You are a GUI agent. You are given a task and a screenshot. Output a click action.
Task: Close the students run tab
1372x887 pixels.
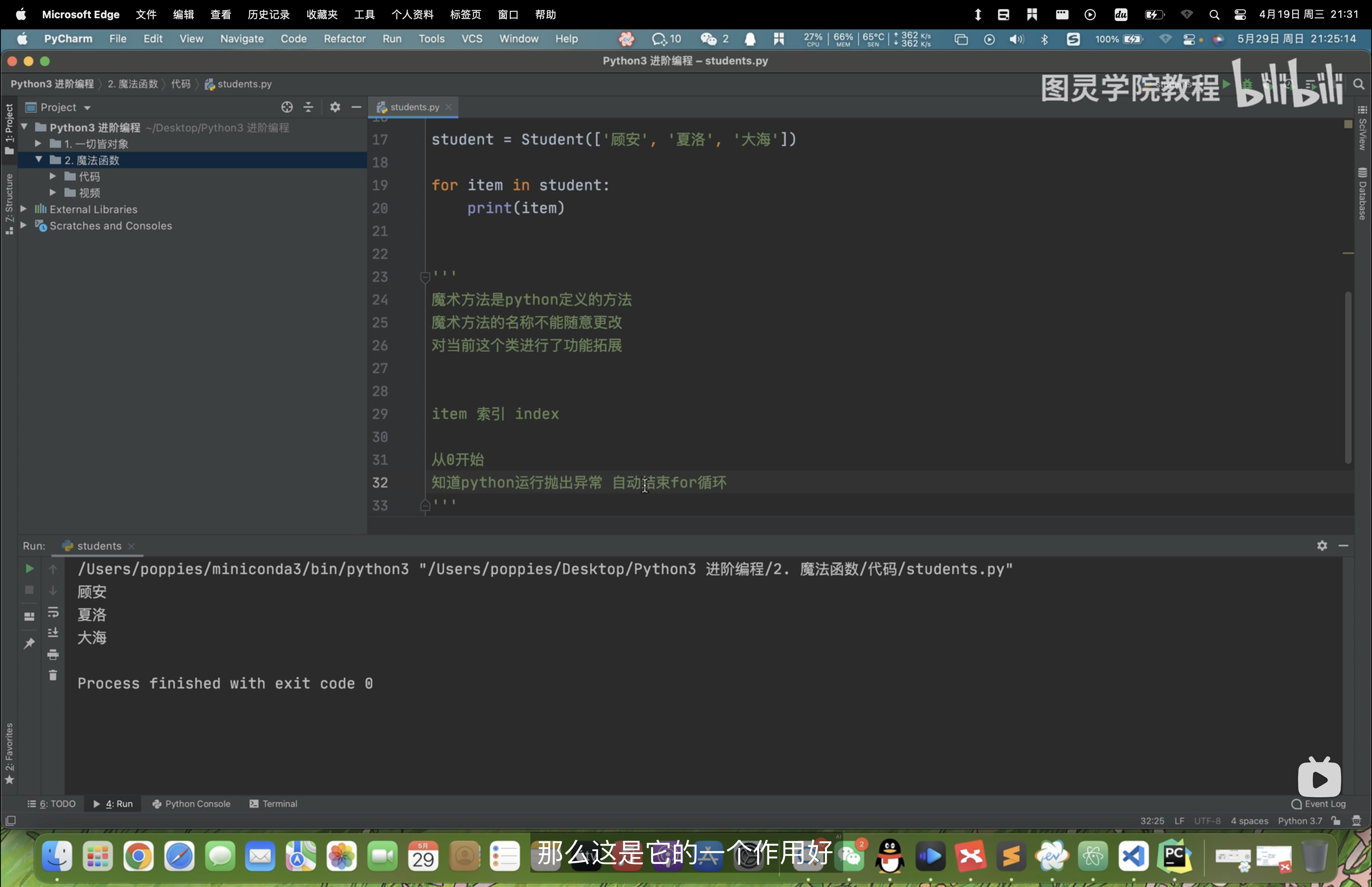click(131, 546)
